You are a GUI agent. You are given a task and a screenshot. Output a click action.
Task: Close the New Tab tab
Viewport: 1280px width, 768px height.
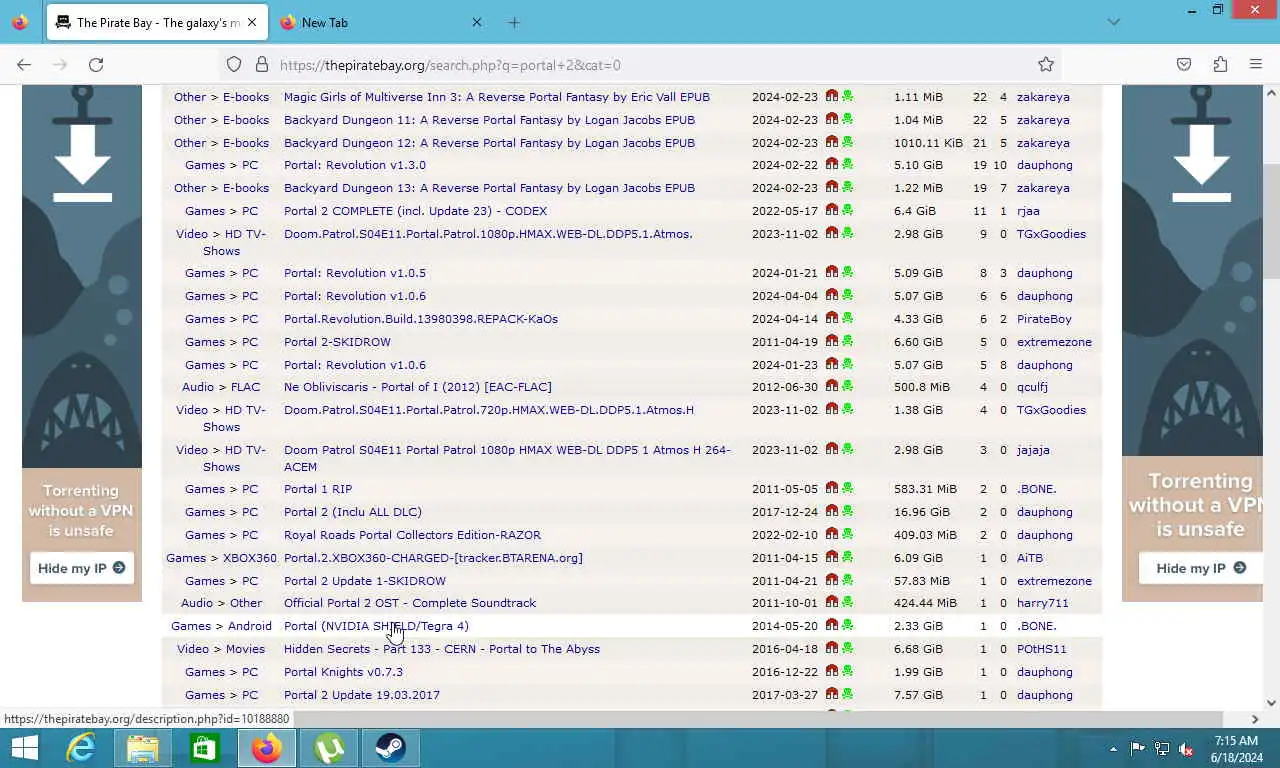click(x=477, y=22)
